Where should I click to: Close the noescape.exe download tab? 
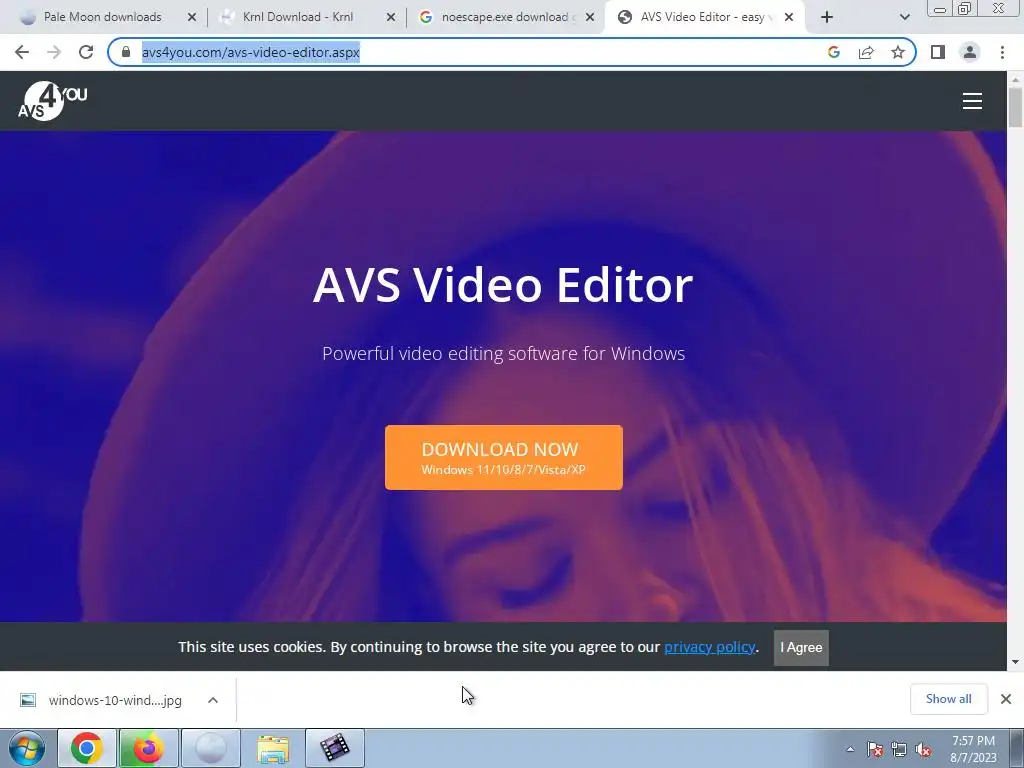(x=590, y=17)
